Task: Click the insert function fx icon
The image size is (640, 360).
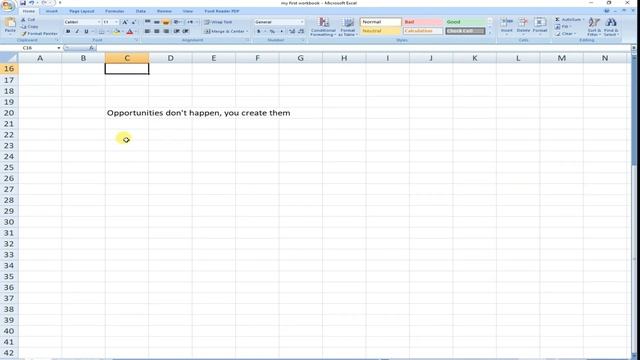Action: pyautogui.click(x=91, y=48)
